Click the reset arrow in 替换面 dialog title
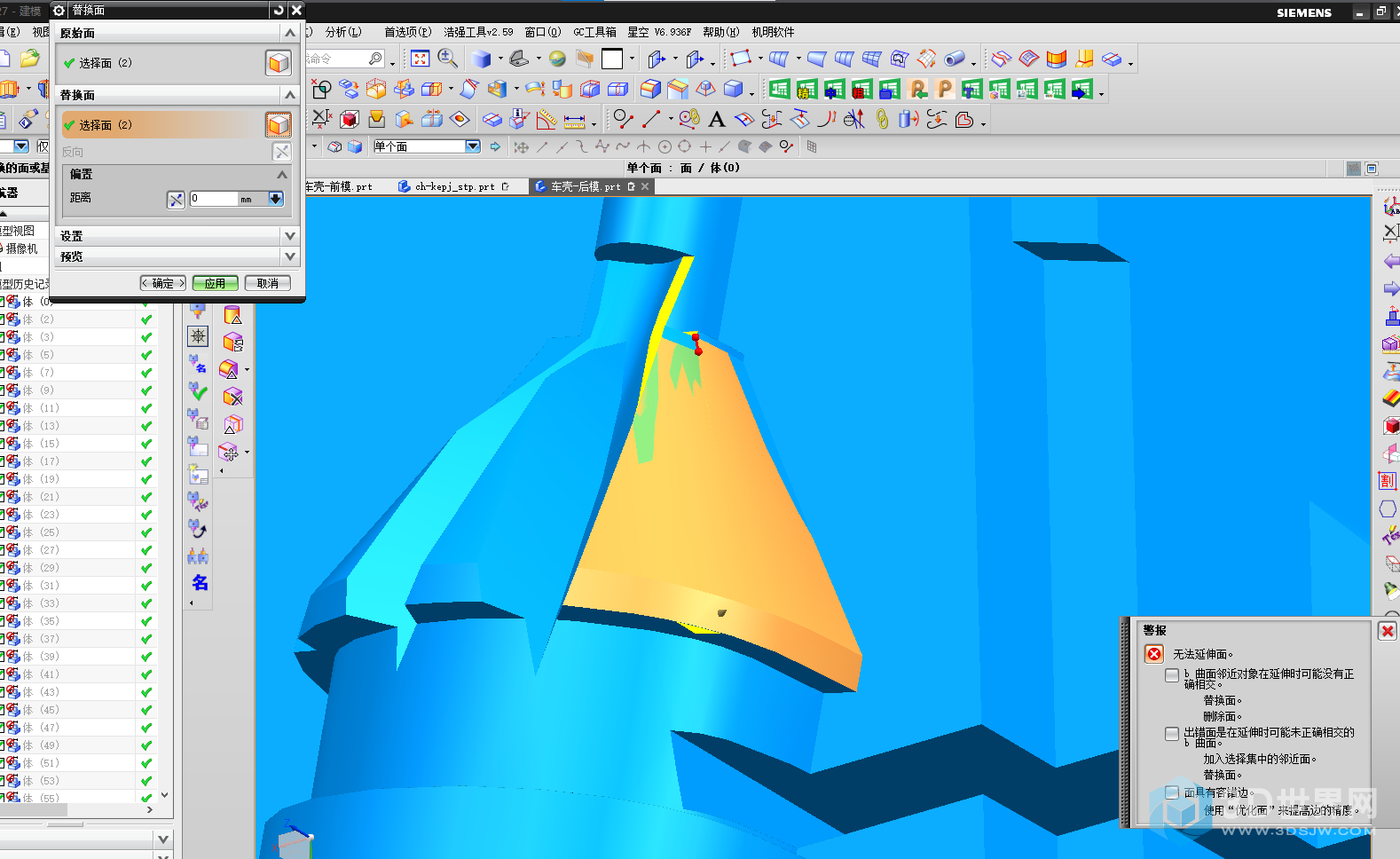 pos(279,10)
